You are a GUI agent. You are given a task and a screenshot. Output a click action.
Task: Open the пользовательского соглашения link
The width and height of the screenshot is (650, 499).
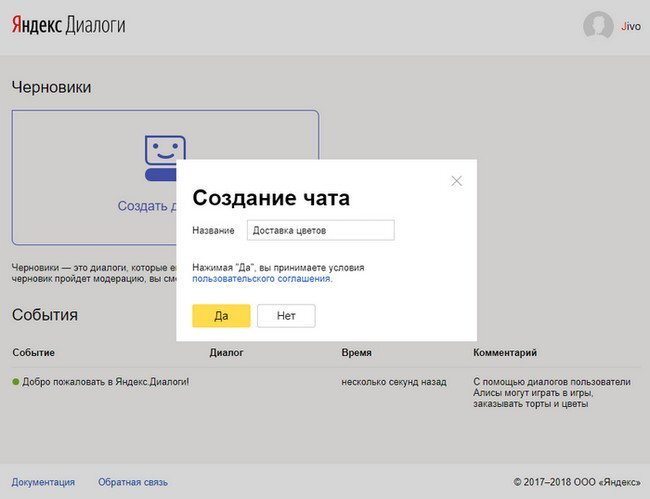261,279
